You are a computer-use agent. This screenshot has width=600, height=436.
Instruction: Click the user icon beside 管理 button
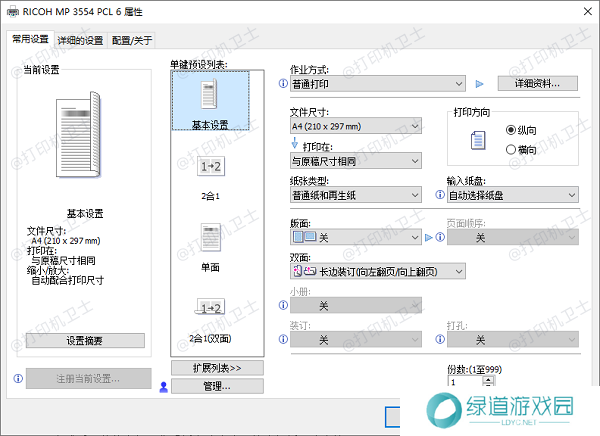163,387
